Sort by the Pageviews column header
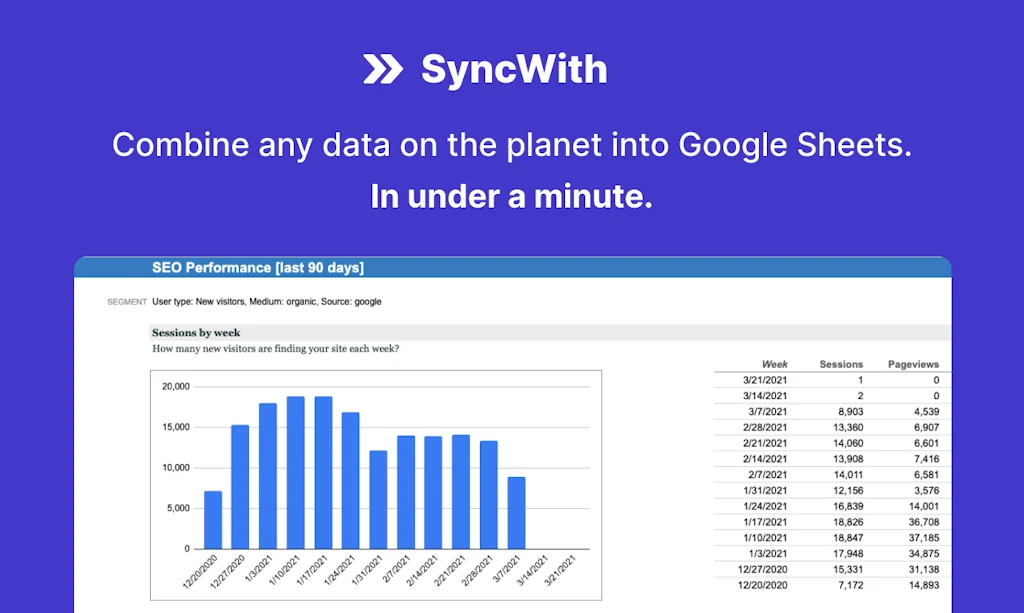1024x613 pixels. pos(913,364)
